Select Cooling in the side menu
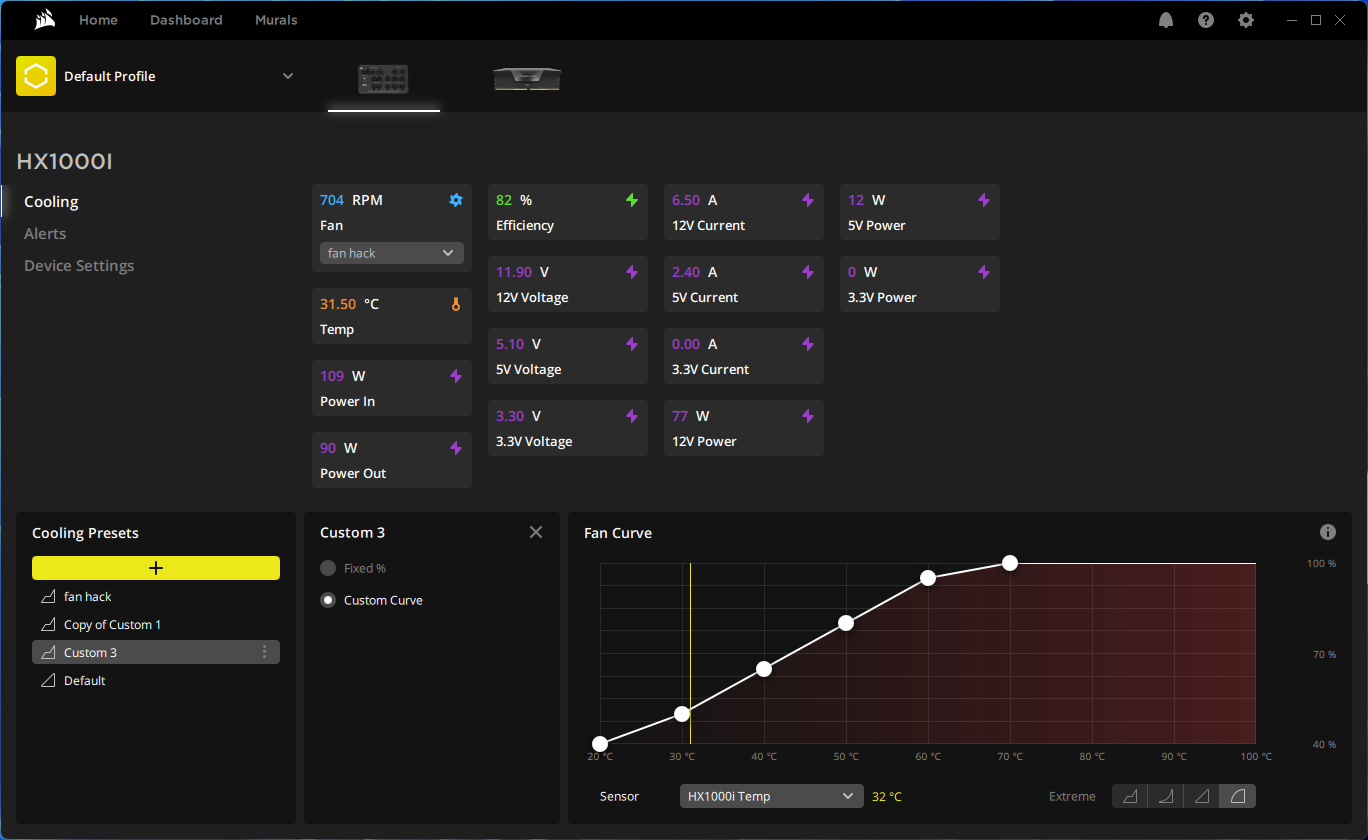The image size is (1368, 840). [x=51, y=202]
